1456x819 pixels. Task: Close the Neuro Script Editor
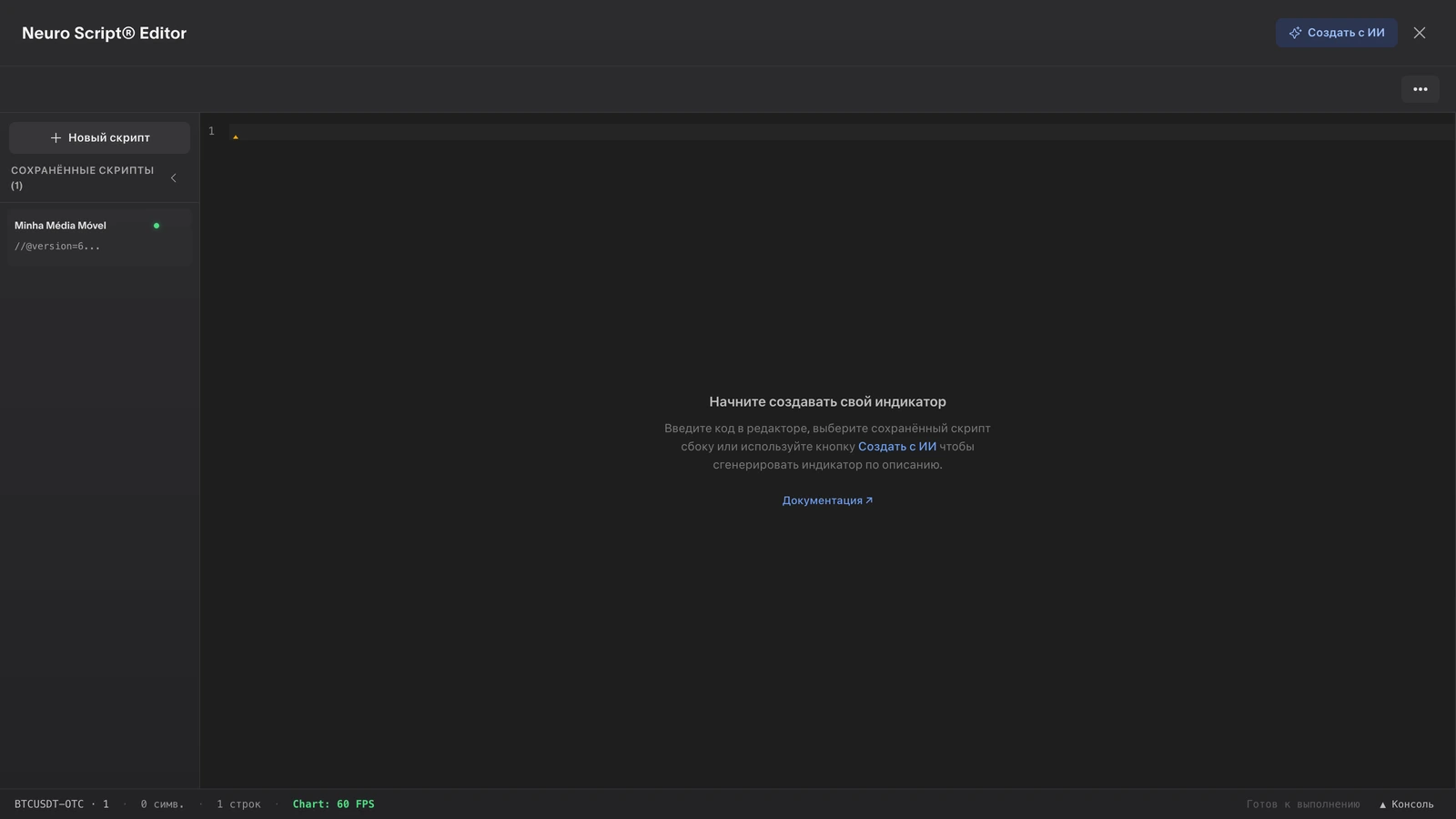pos(1420,33)
